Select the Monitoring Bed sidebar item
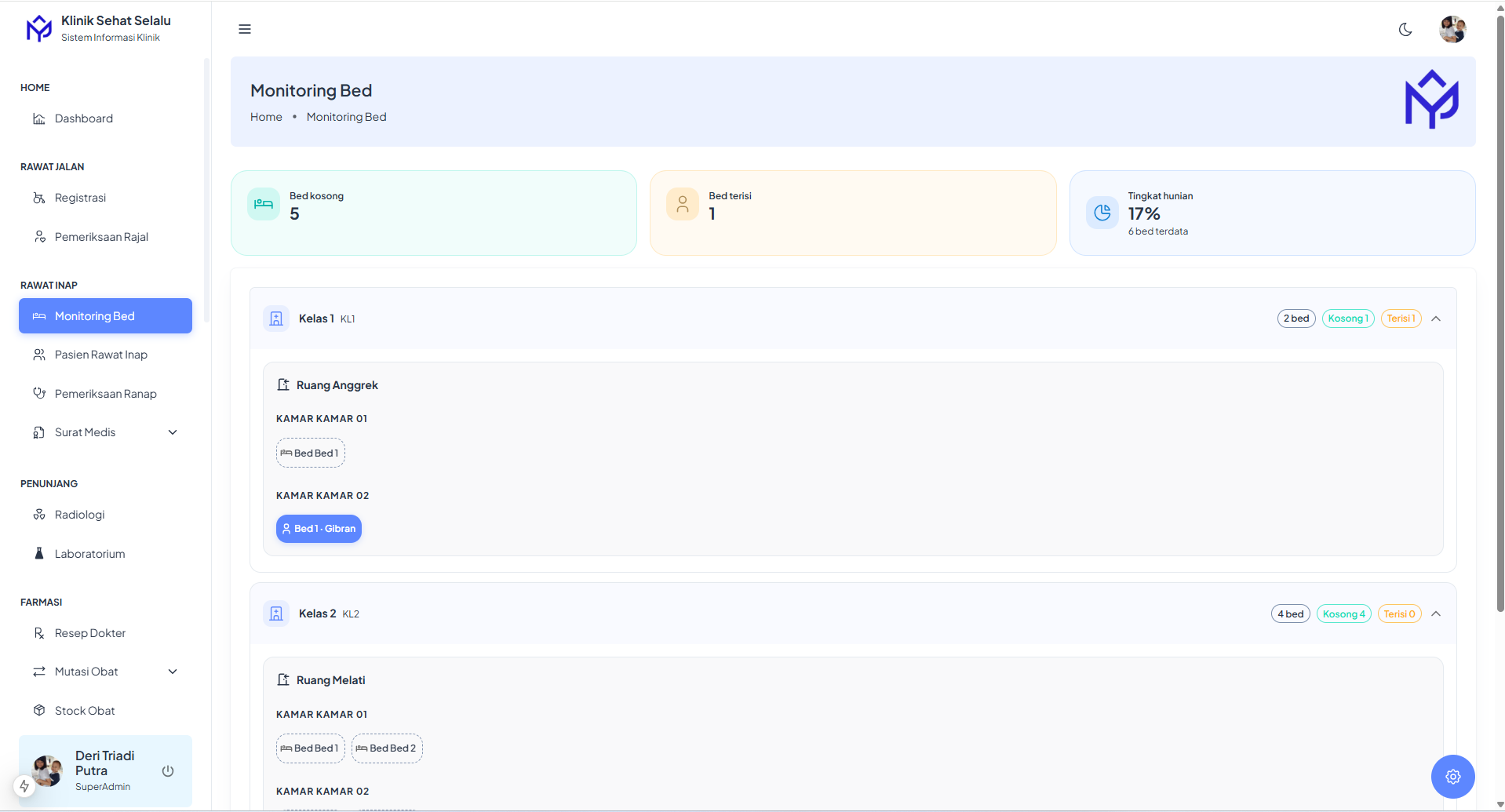 click(x=105, y=315)
